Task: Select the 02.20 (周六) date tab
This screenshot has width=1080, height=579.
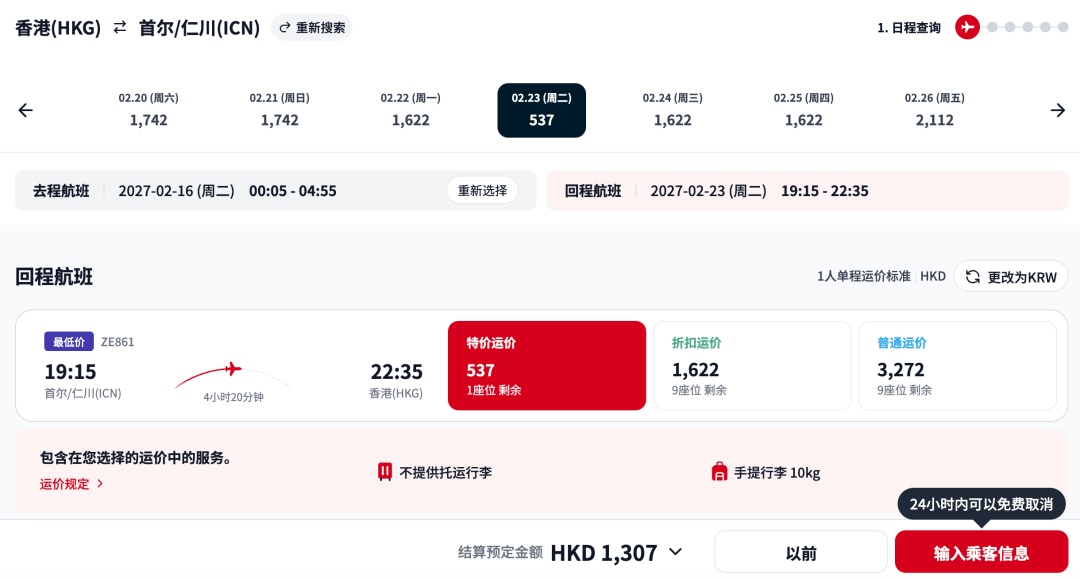Action: (x=149, y=110)
